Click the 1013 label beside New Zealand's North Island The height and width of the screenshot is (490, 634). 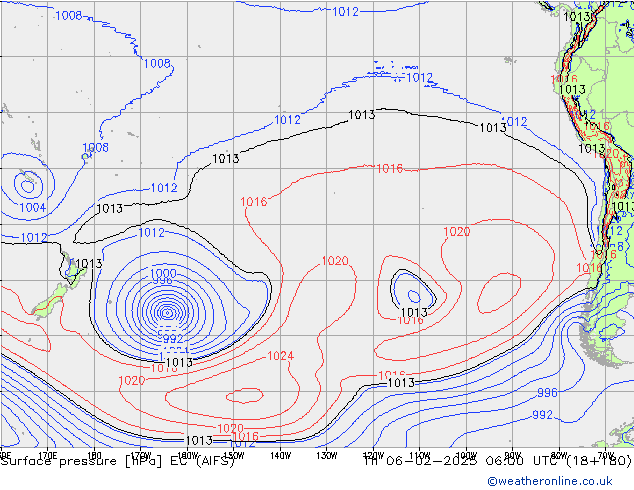[89, 264]
